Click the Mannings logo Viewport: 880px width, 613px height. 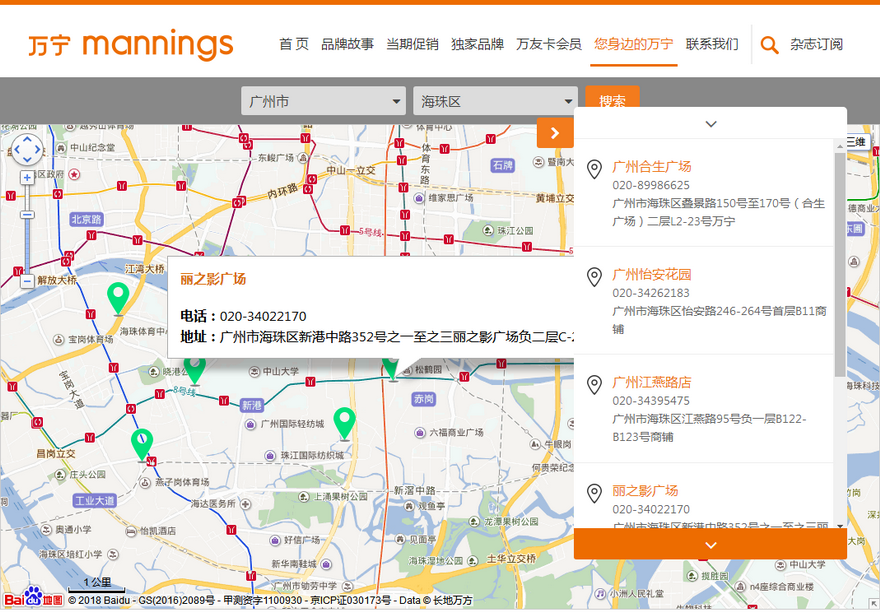(x=131, y=44)
